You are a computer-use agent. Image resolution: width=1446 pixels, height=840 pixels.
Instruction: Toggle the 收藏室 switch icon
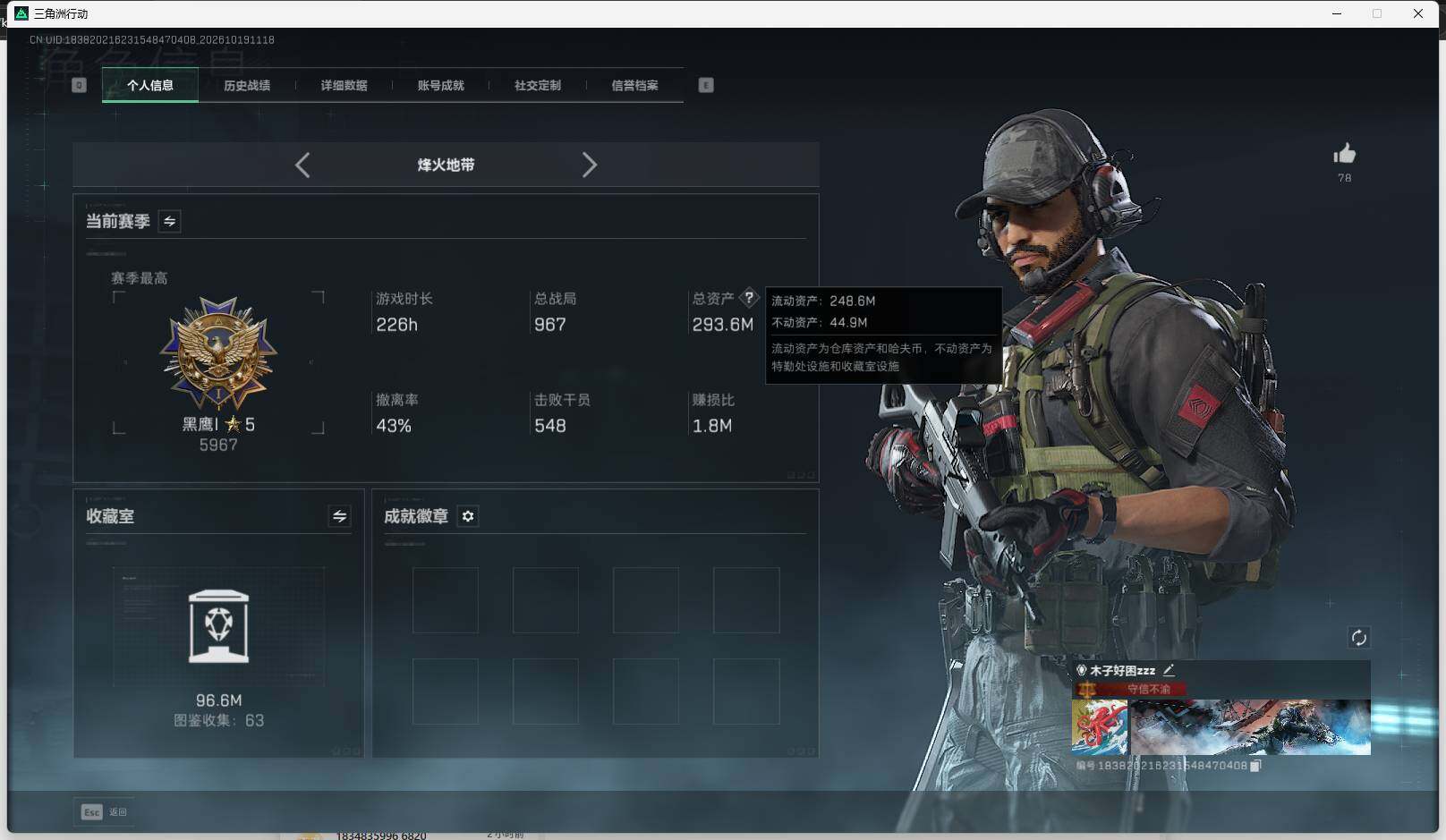pos(339,516)
